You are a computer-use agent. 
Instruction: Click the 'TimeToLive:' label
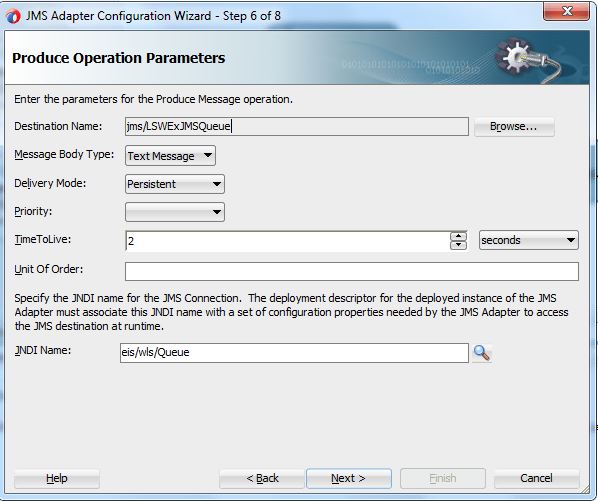[x=43, y=239]
